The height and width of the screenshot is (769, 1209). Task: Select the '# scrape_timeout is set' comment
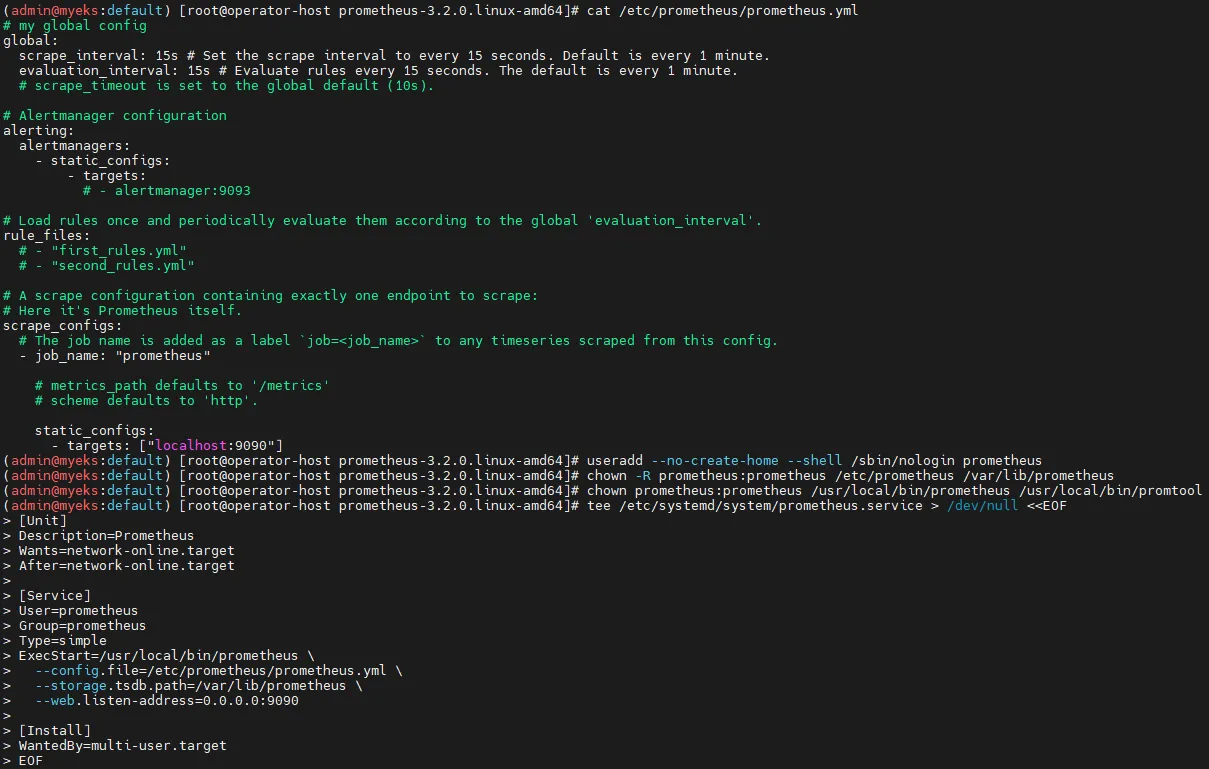(x=227, y=85)
